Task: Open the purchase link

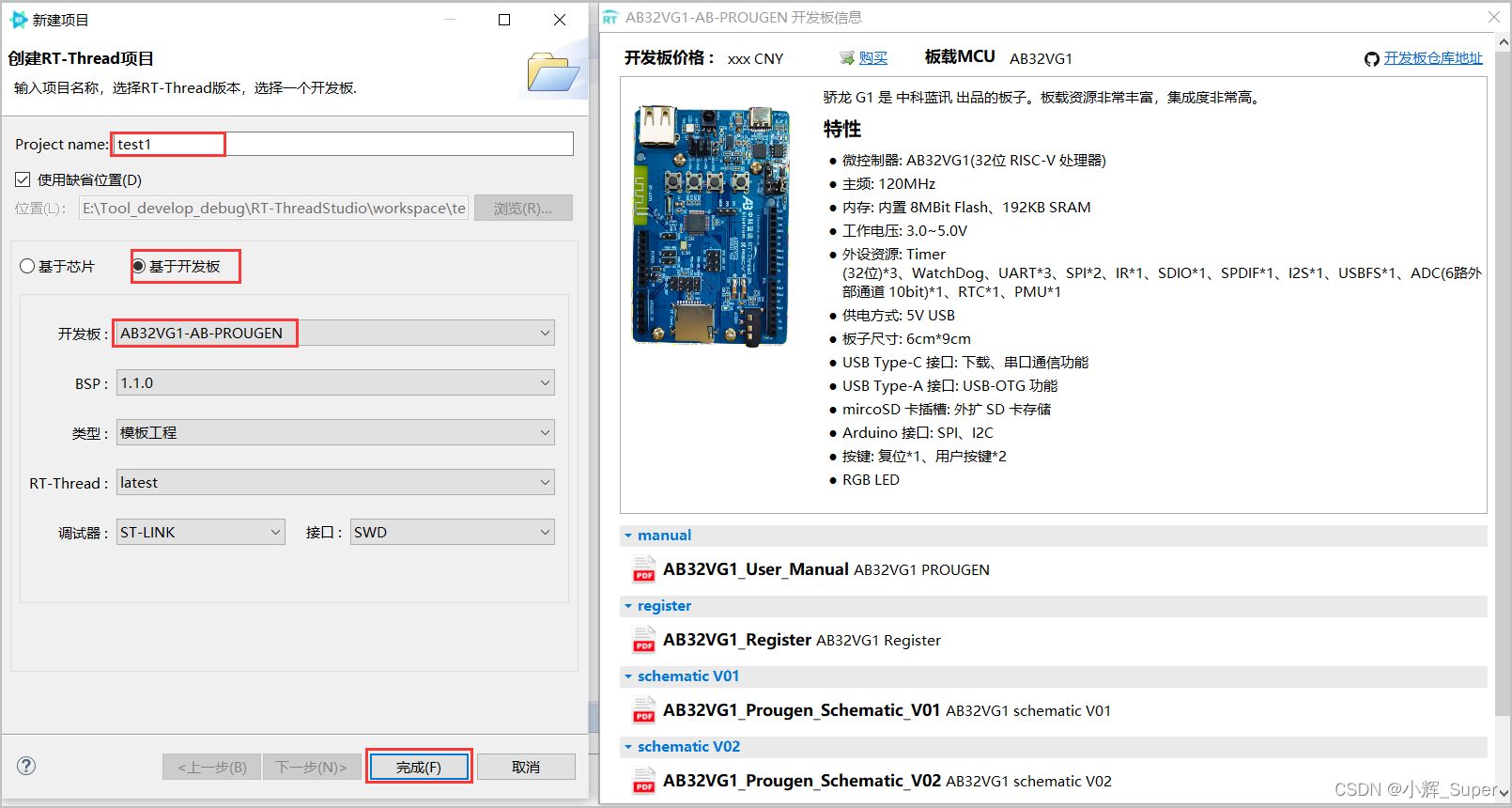Action: (x=873, y=58)
